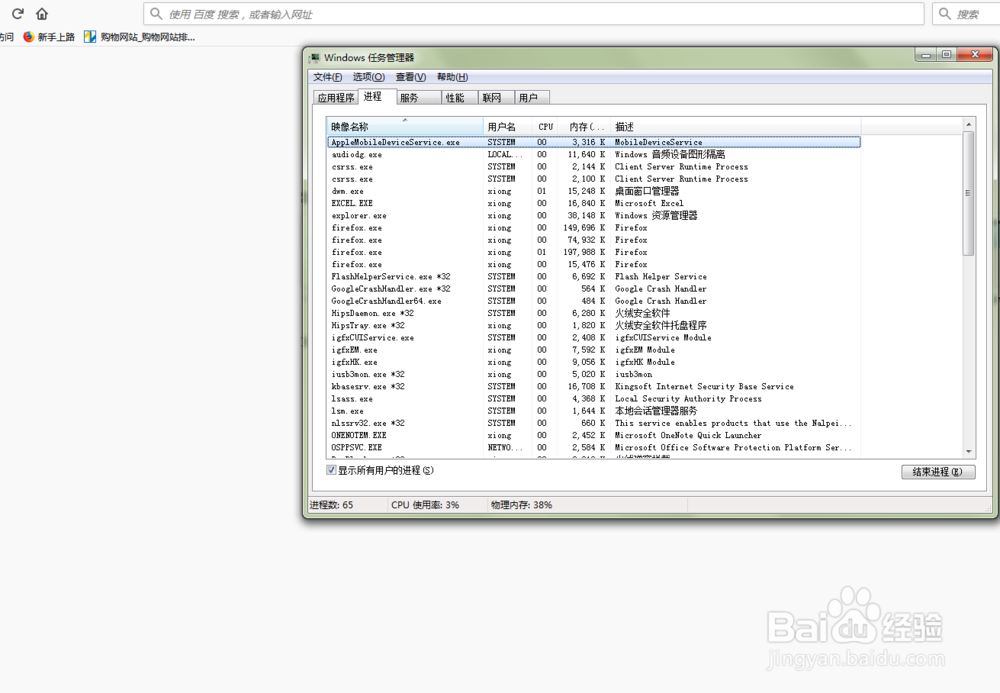
Task: Select the FlashHelperService.exe *32 process
Action: pos(594,277)
